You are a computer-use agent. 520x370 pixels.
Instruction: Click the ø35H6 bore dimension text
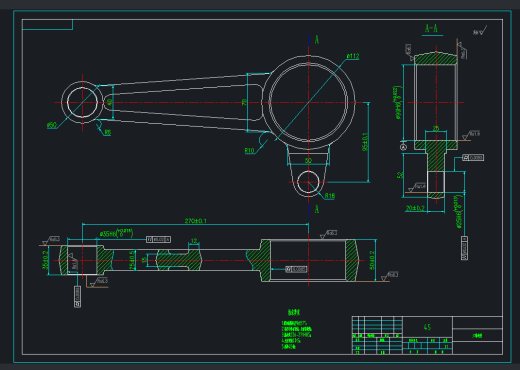point(117,233)
